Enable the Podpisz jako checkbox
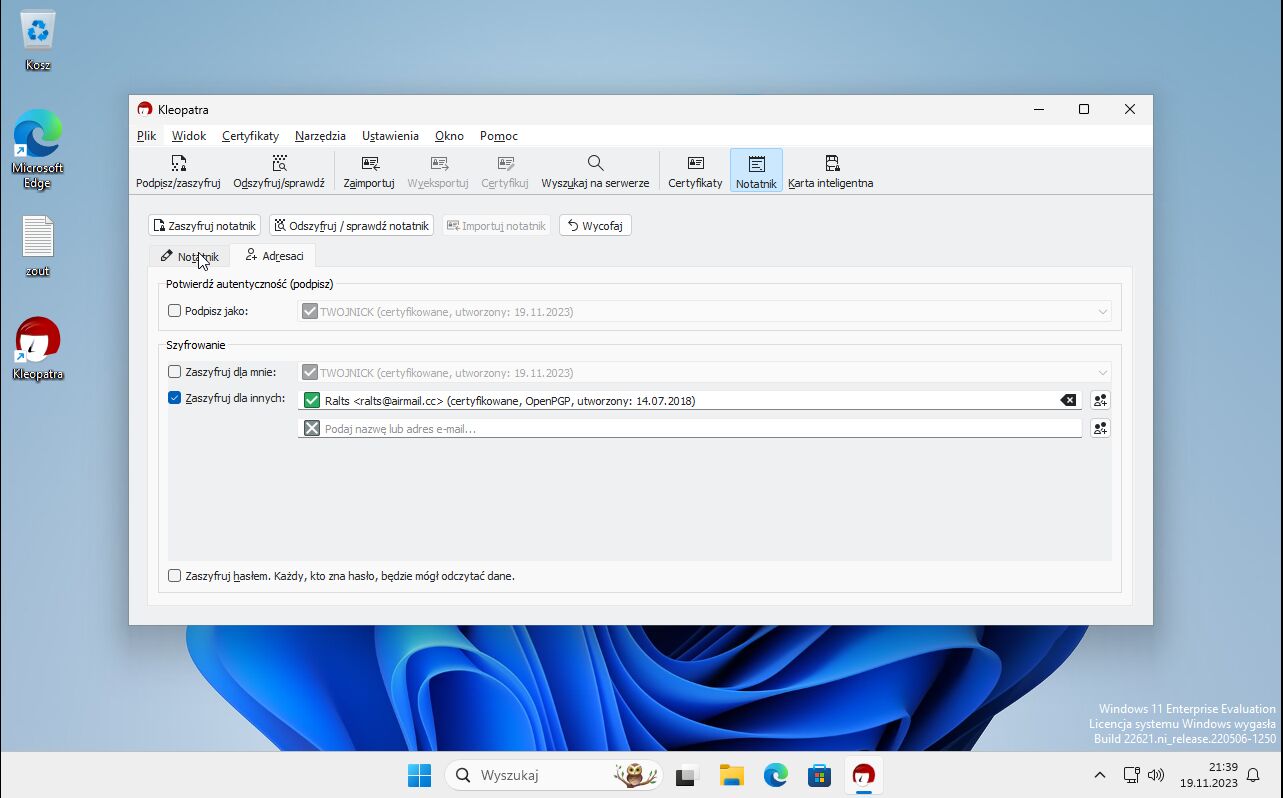This screenshot has height=798, width=1283. [175, 311]
